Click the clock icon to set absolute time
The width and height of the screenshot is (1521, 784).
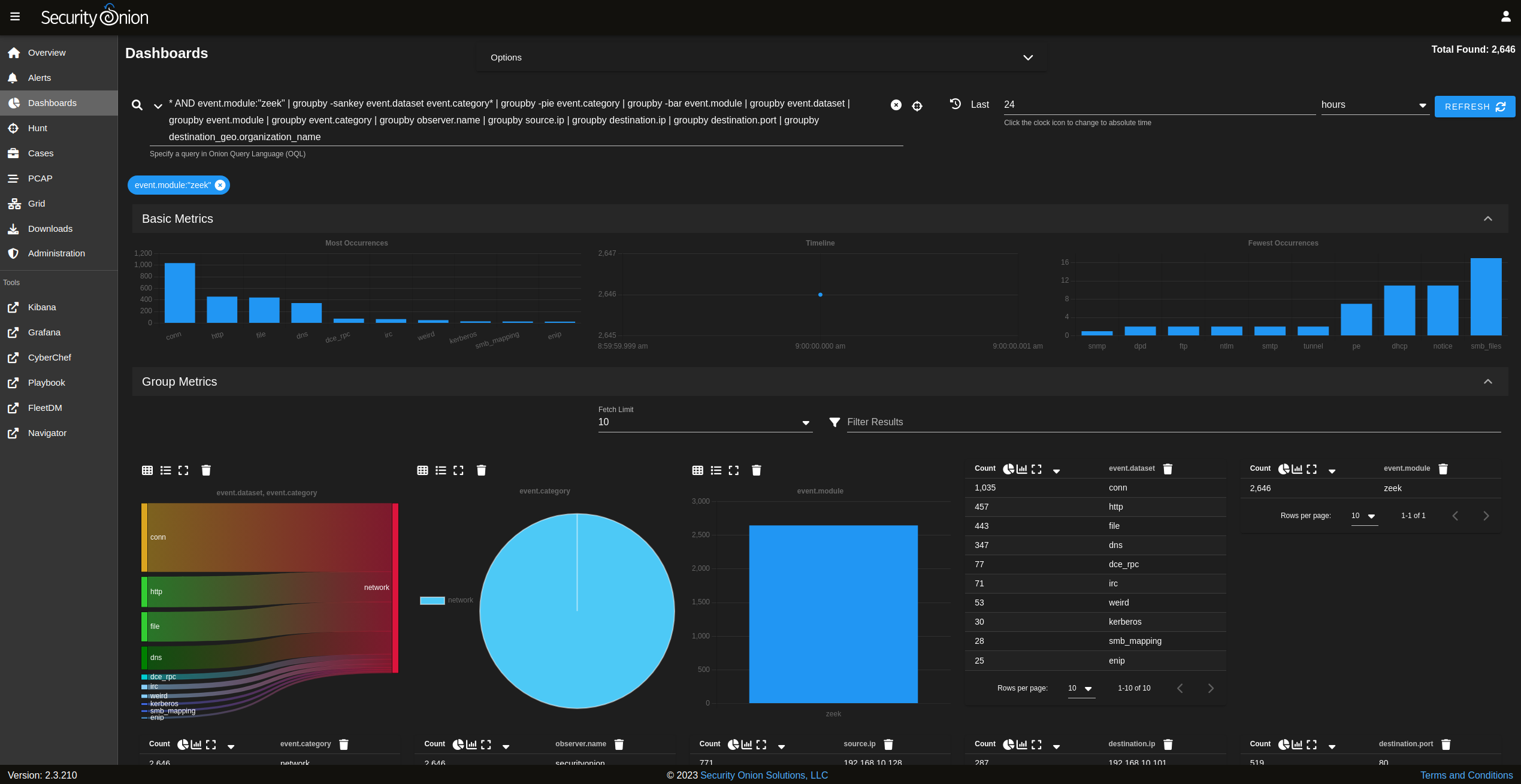pyautogui.click(x=955, y=104)
